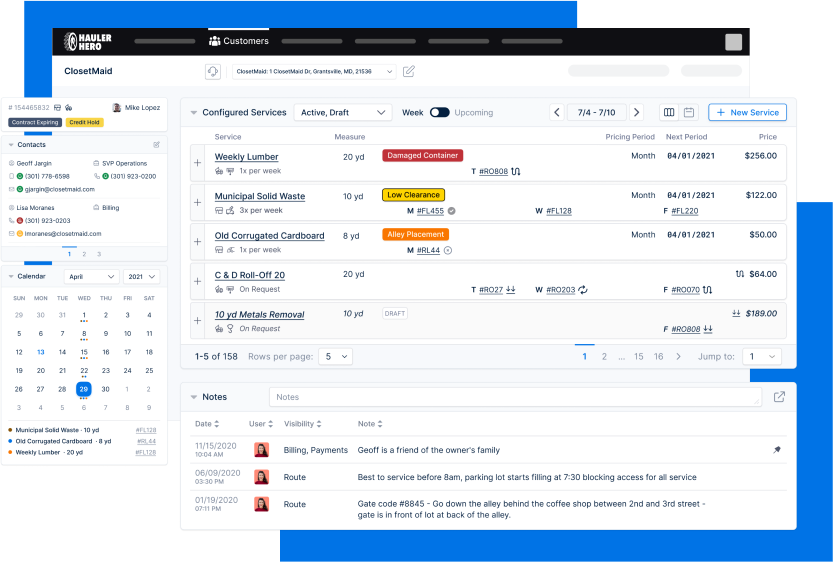This screenshot has width=834, height=562.
Task: Sort notes by Note column
Action: click(370, 424)
